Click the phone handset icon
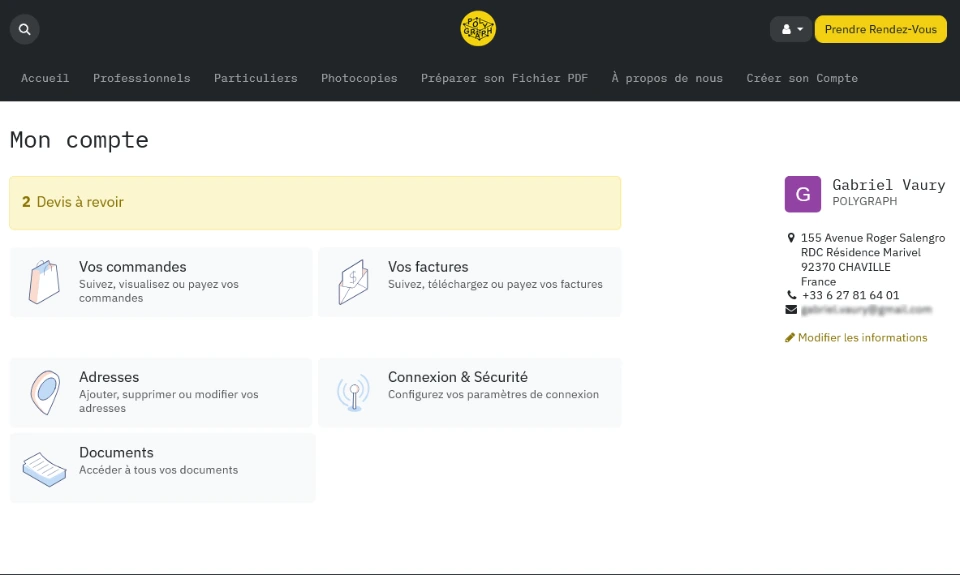This screenshot has height=575, width=960. pyautogui.click(x=791, y=295)
